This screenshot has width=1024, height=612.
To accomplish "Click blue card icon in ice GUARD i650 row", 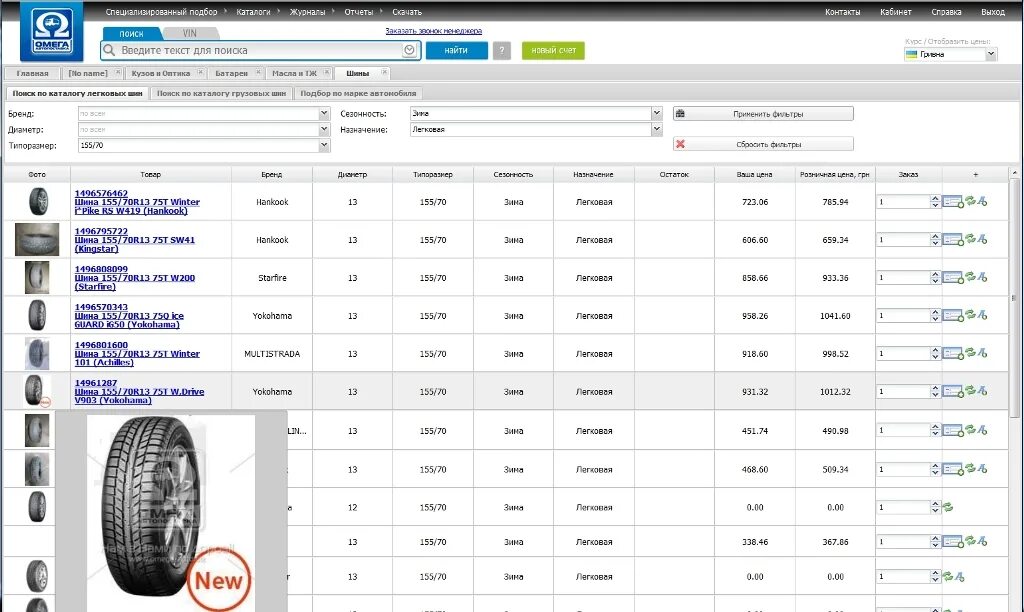I will coord(953,316).
